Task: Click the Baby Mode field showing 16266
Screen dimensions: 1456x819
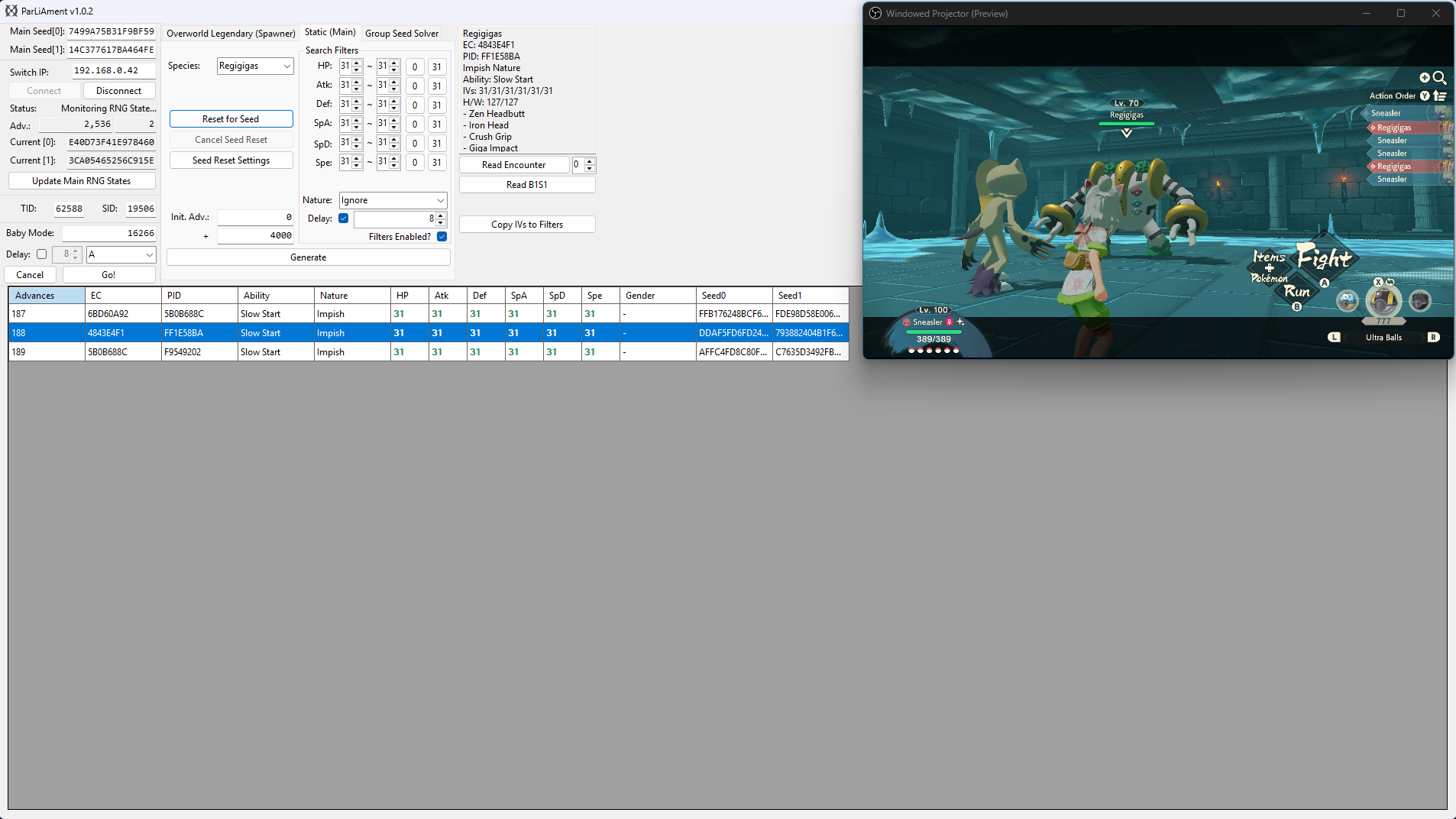Action: pos(109,234)
